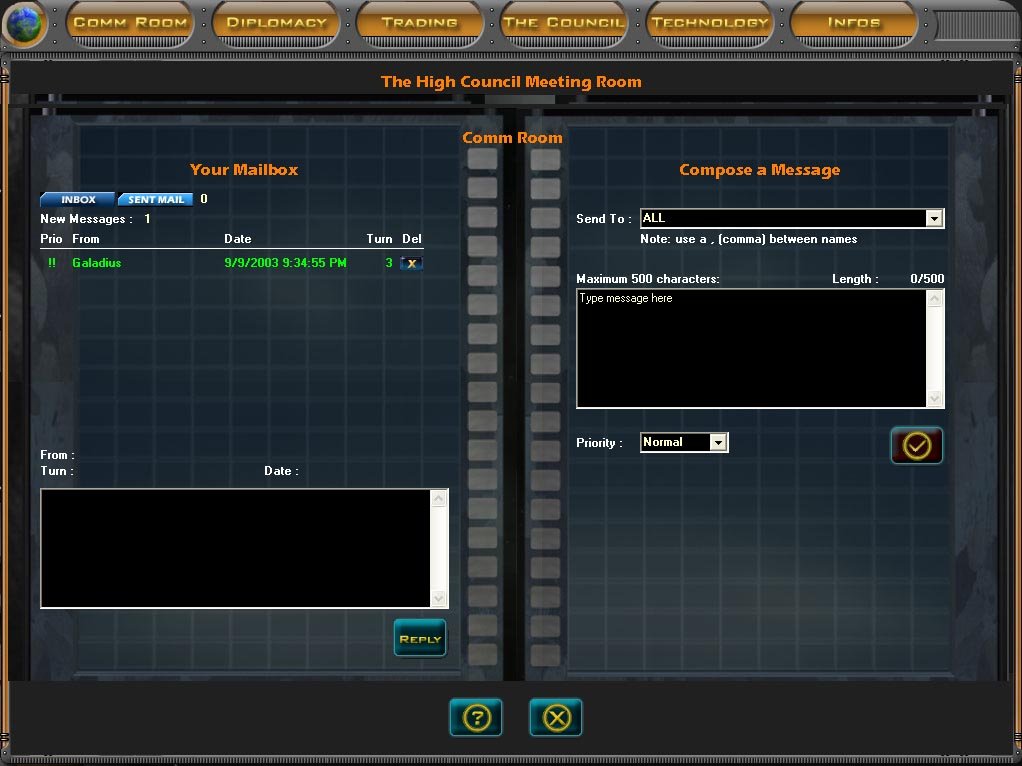Switch to the Inbox tab
Viewport: 1022px width, 766px height.
[78, 200]
